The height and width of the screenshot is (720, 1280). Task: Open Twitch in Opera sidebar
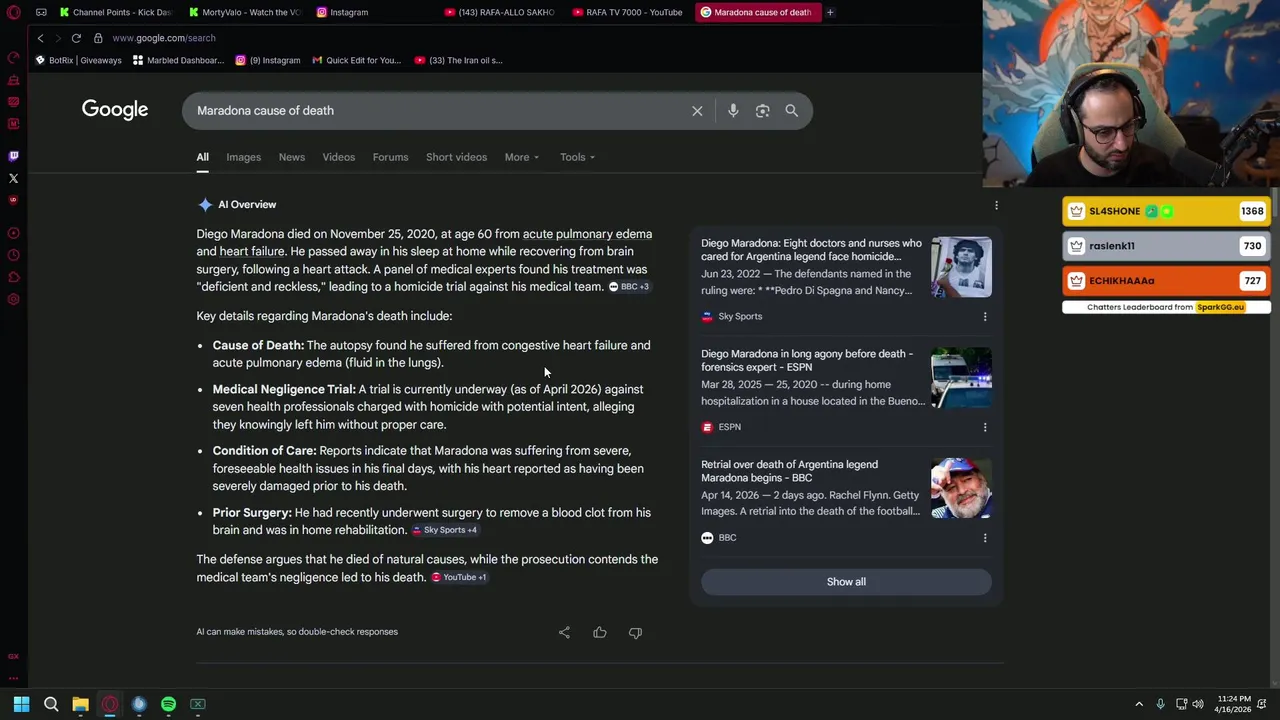coord(14,156)
